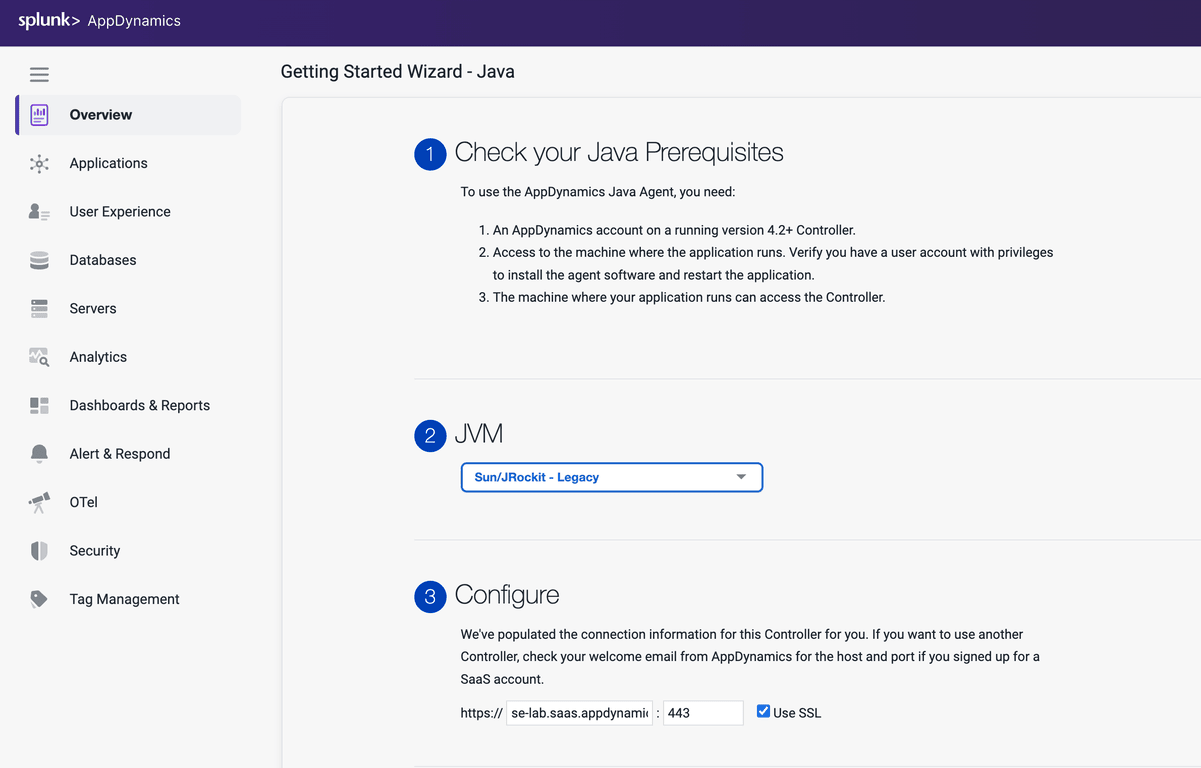Click the Controller host name field

579,713
